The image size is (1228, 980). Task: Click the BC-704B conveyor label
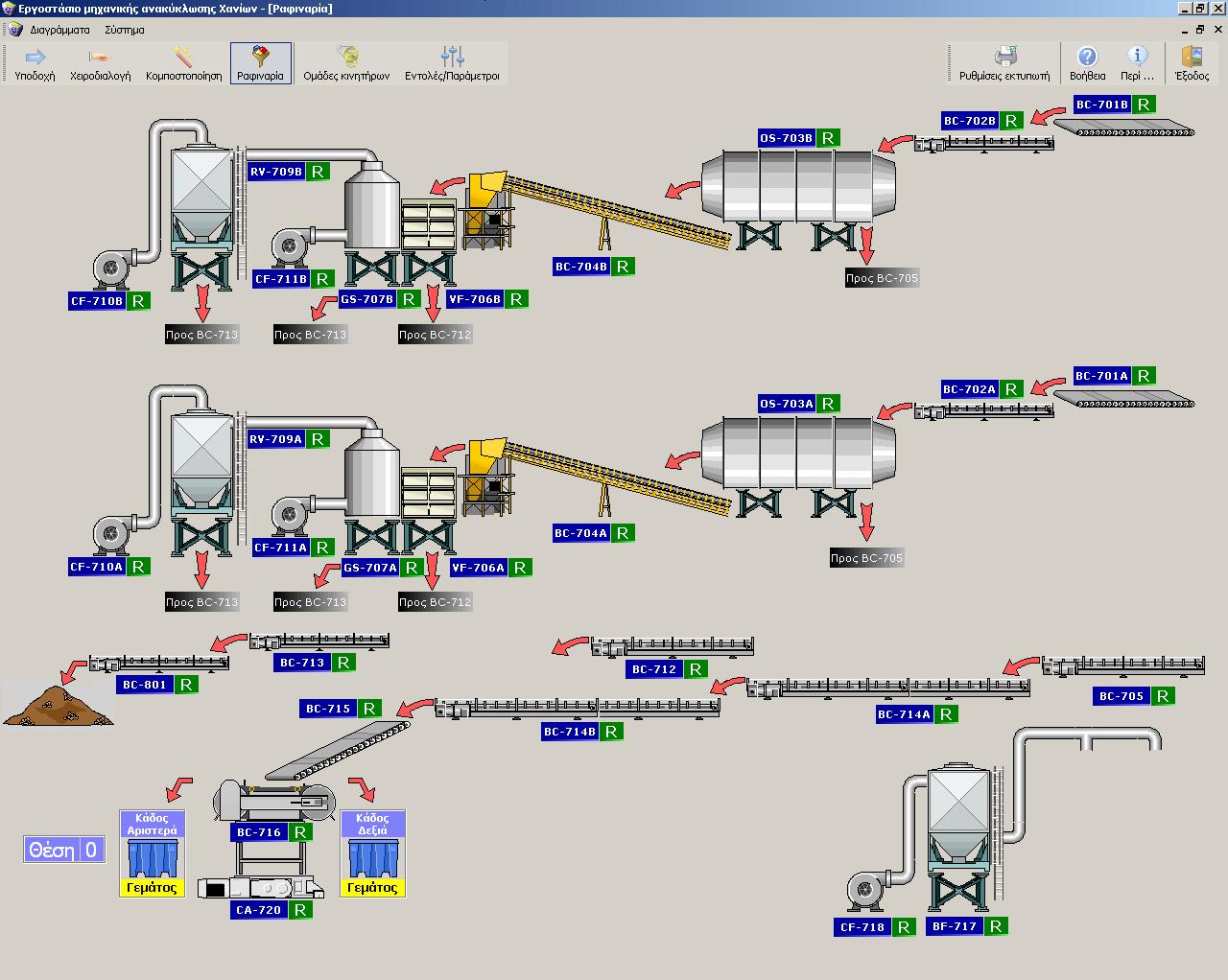pos(581,267)
